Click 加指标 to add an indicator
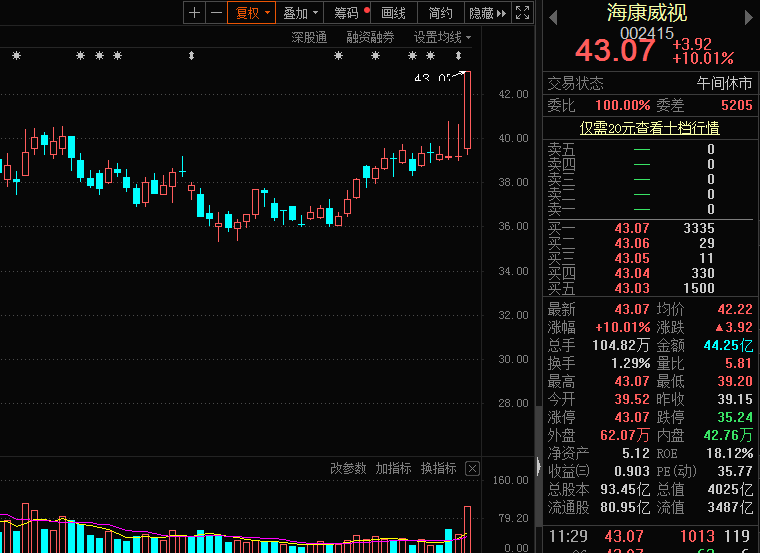Screen dimensions: 760x553 coord(393,468)
